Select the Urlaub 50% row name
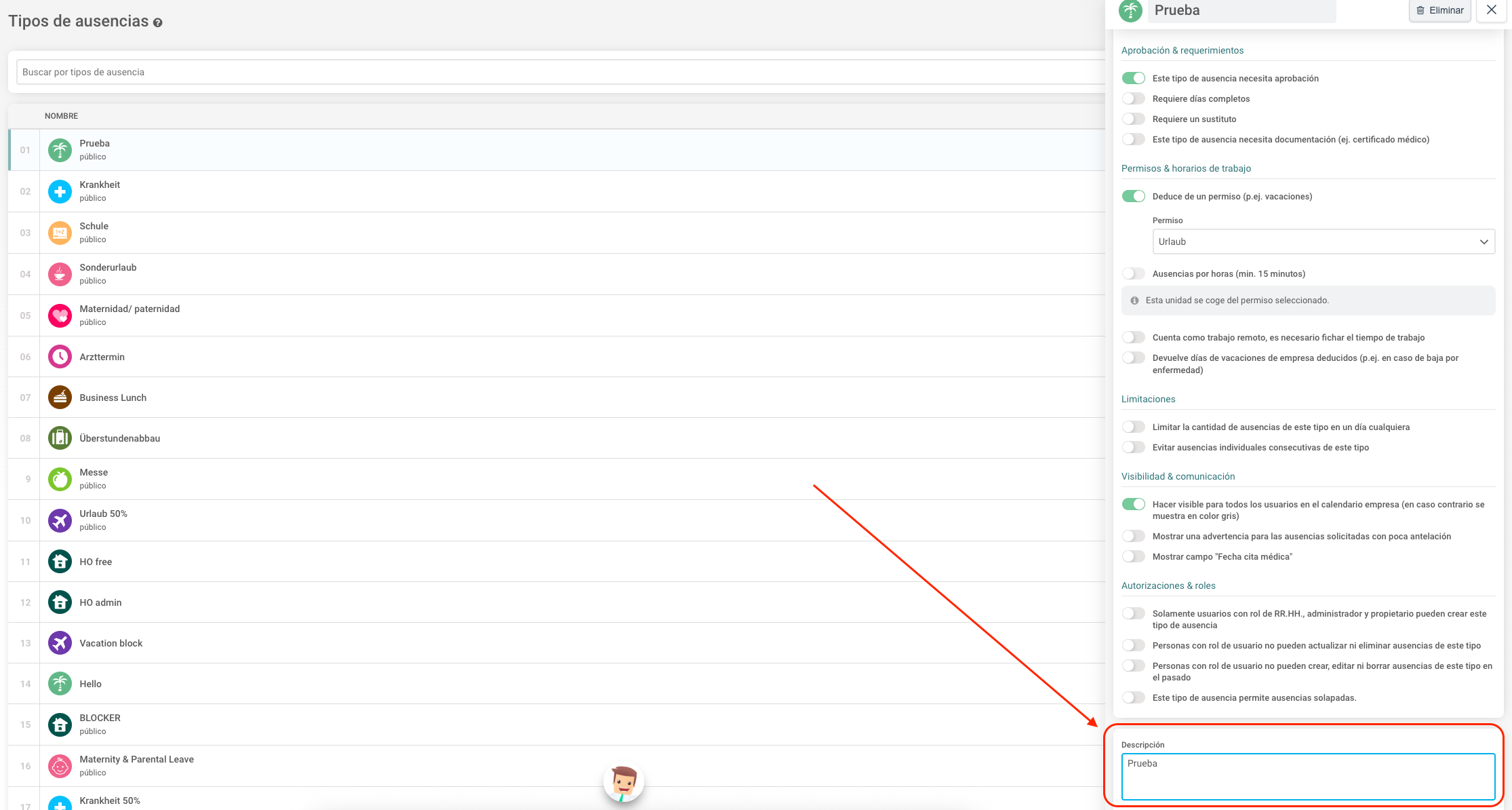This screenshot has width=1512, height=810. tap(103, 514)
